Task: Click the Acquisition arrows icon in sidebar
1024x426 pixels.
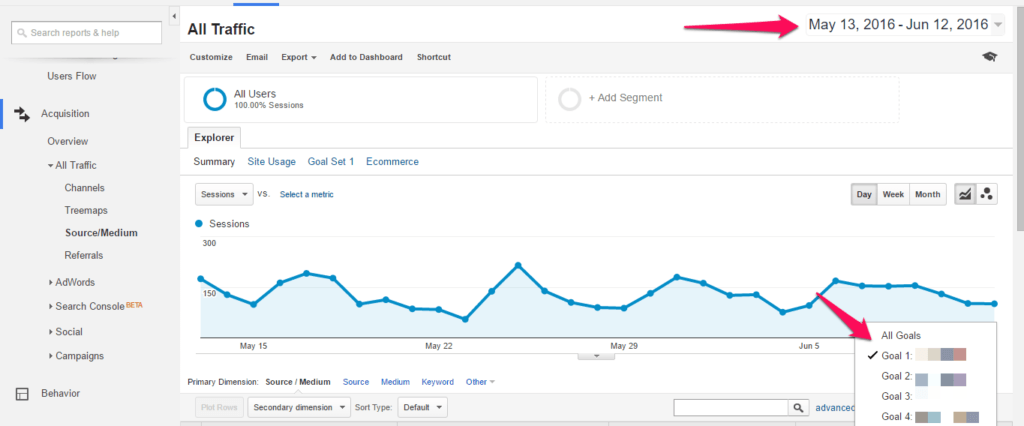Action: click(x=22, y=114)
